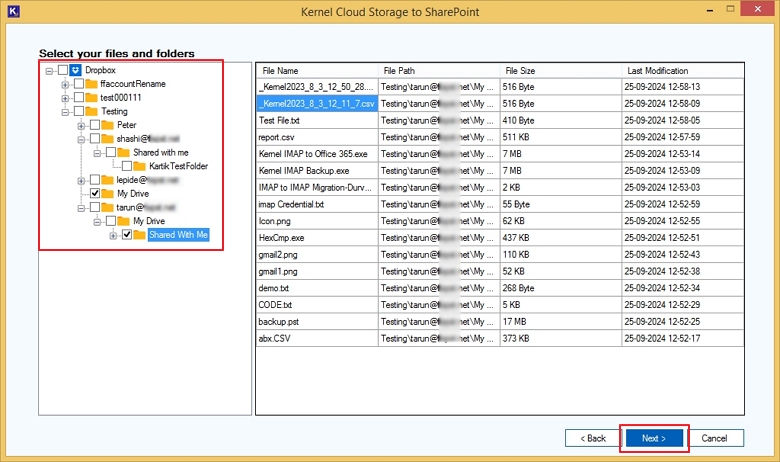Select the My Drive label under tarun

[x=149, y=221]
